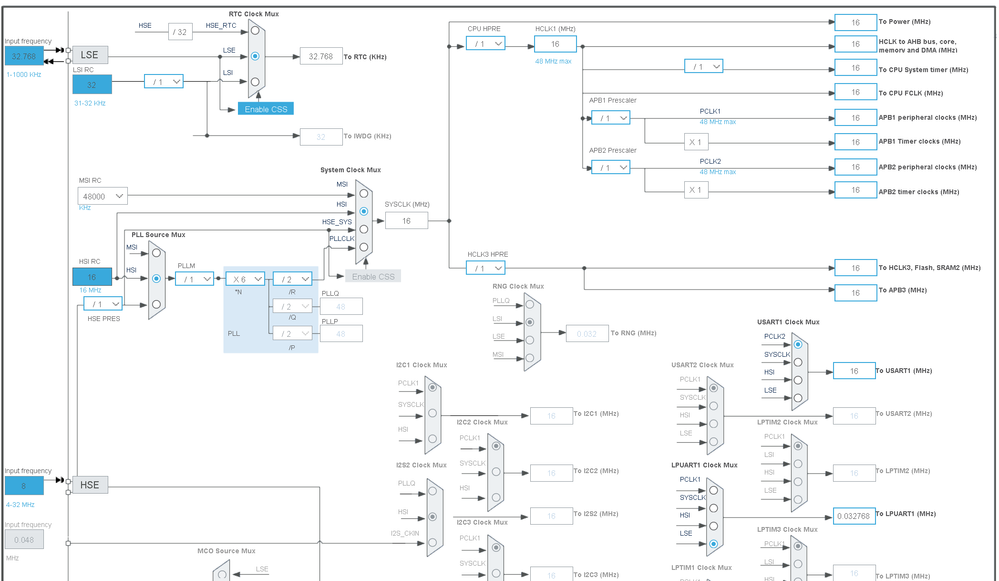Click the System Clock Mux label

(350, 169)
